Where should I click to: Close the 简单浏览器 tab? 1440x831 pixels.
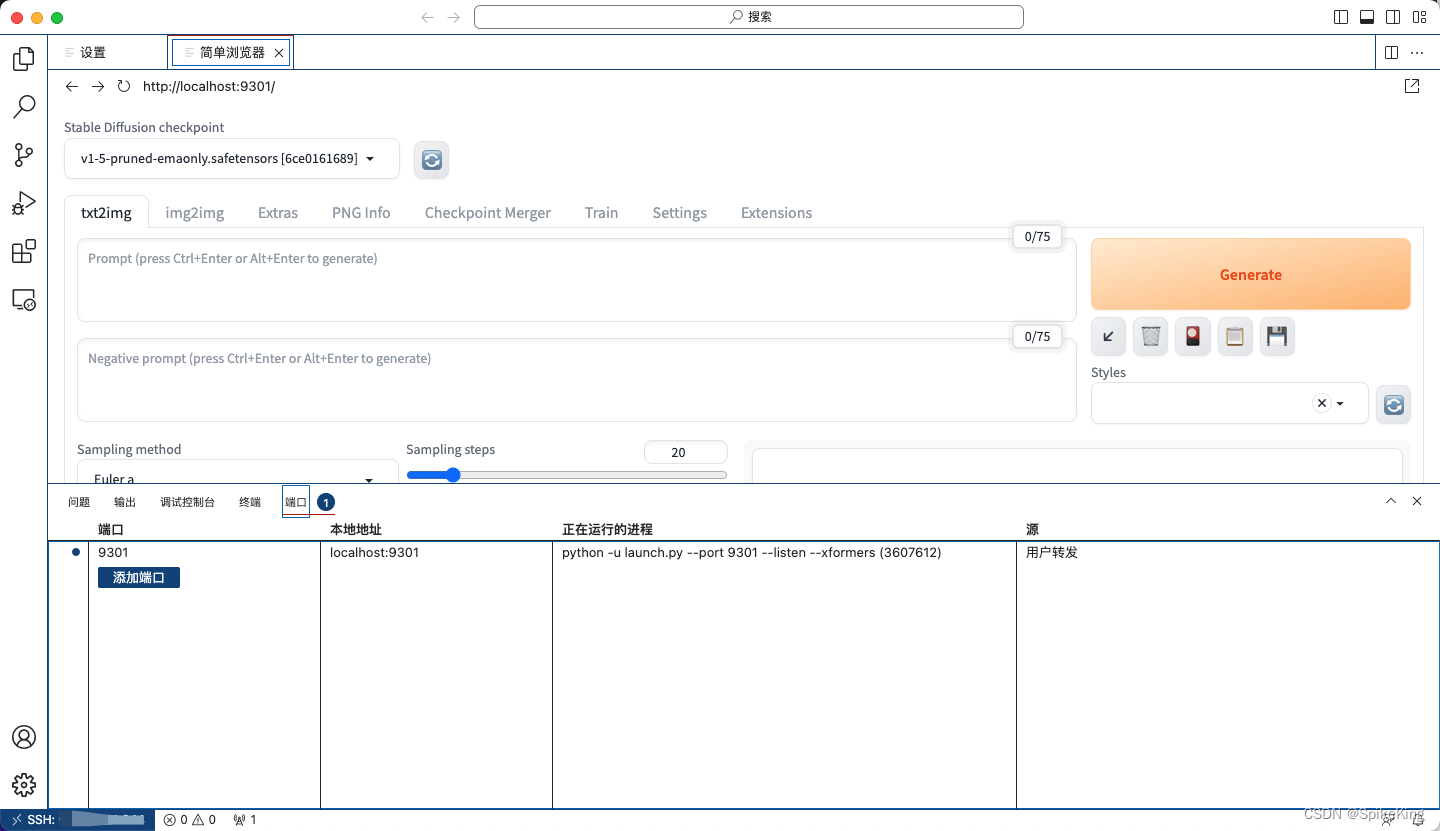click(279, 53)
